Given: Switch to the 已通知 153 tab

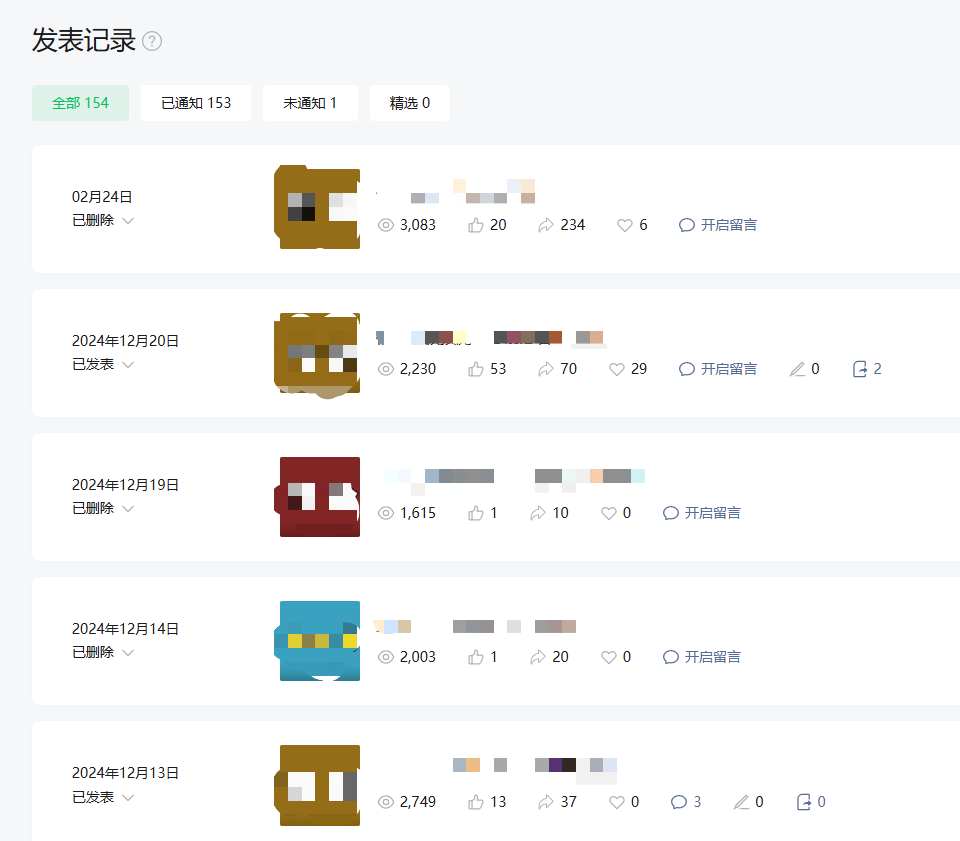Looking at the screenshot, I should point(196,103).
